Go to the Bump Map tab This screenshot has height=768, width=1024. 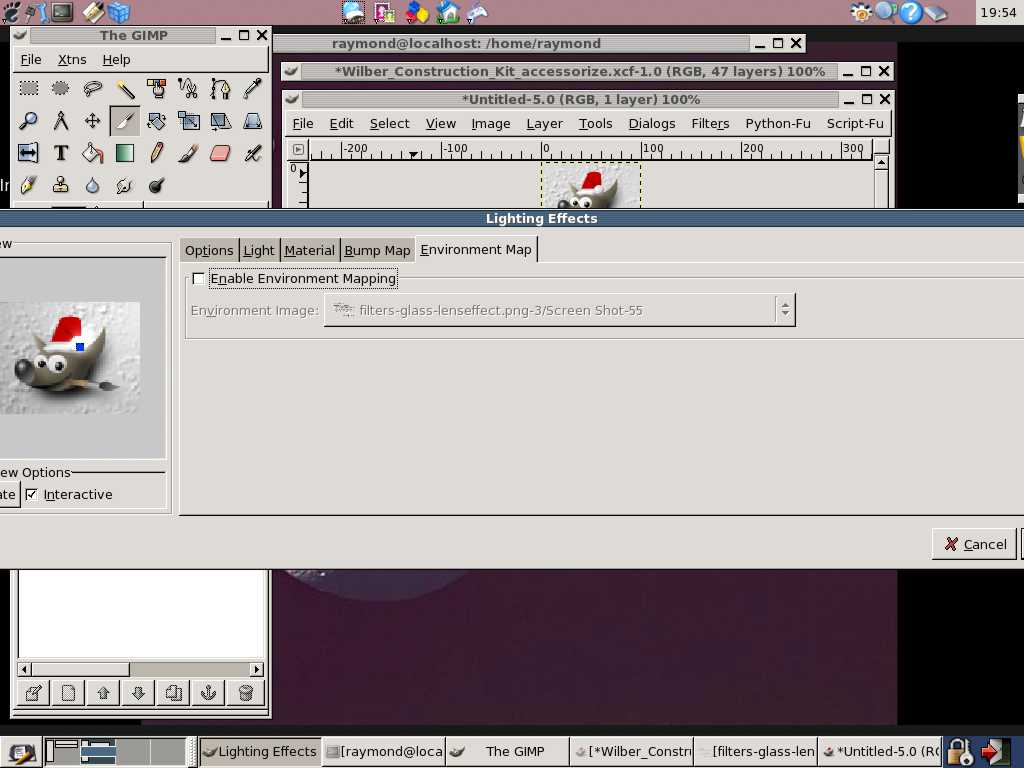pyautogui.click(x=377, y=250)
